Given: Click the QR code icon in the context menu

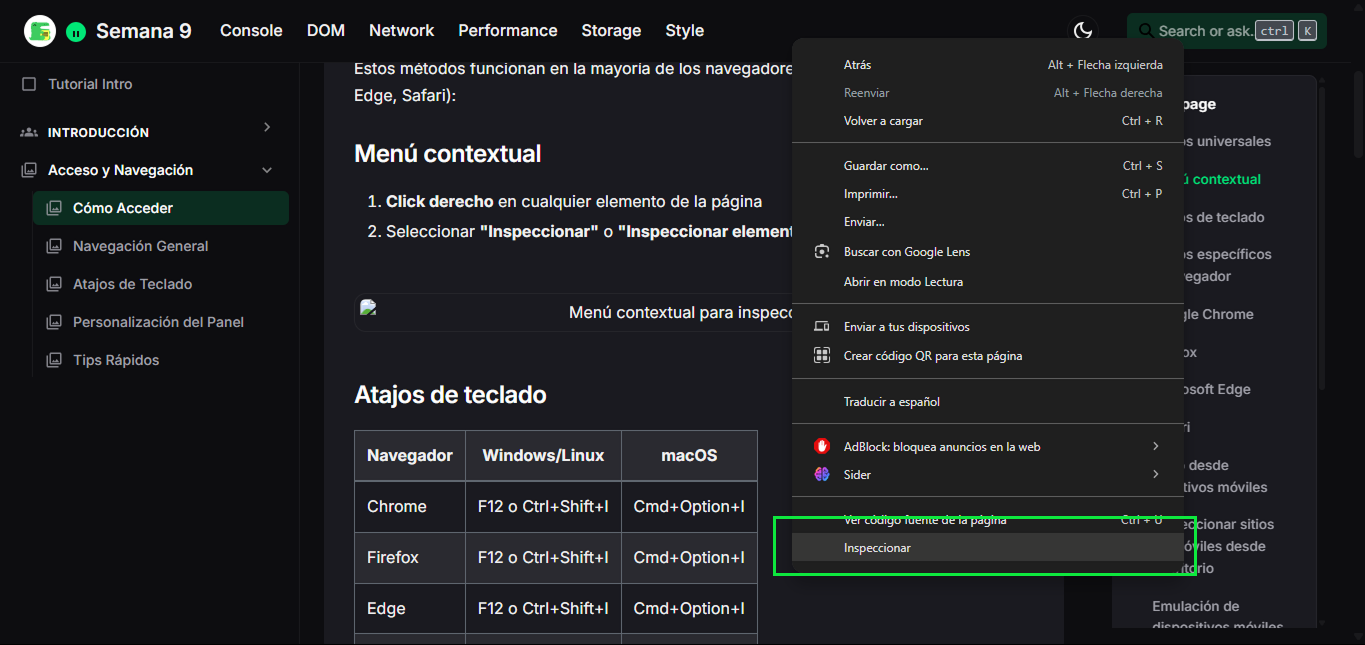Looking at the screenshot, I should point(823,355).
